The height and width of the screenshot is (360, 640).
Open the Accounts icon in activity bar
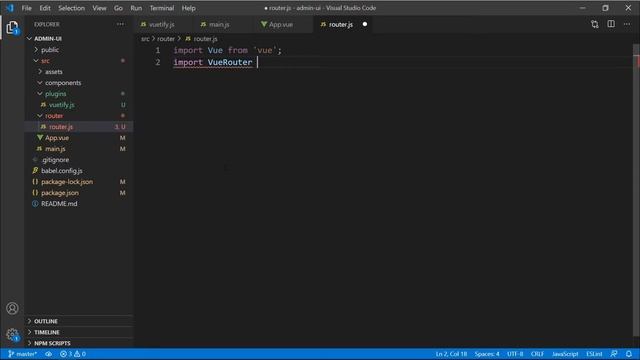coord(12,308)
